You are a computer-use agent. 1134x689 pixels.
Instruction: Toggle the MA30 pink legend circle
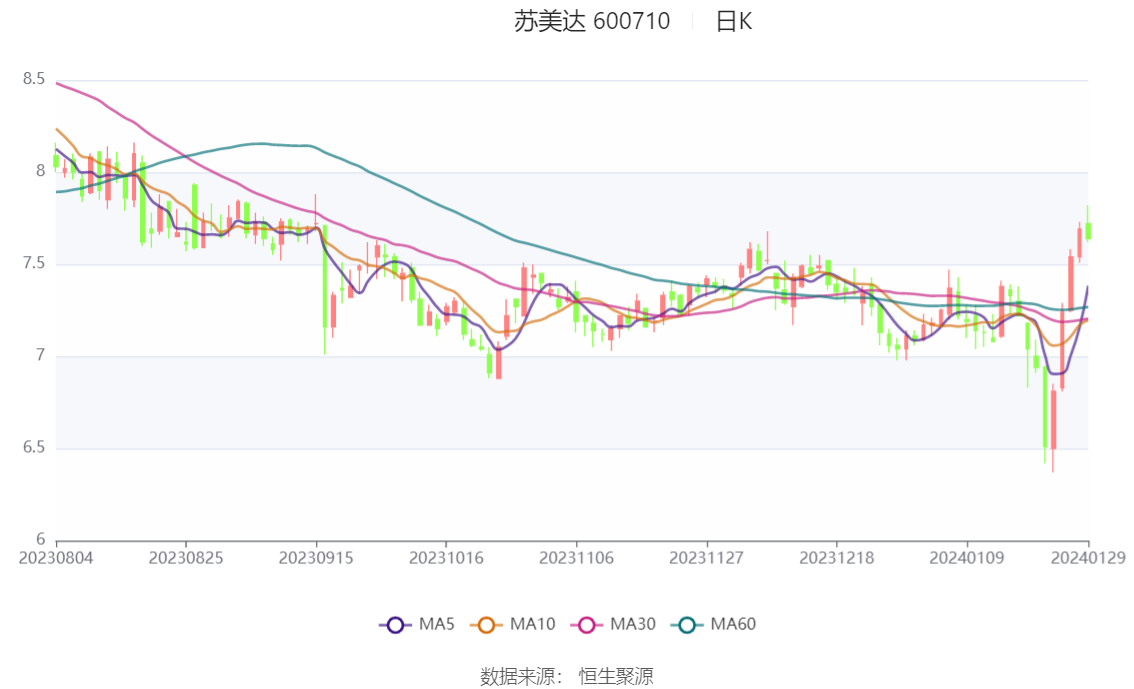[587, 625]
